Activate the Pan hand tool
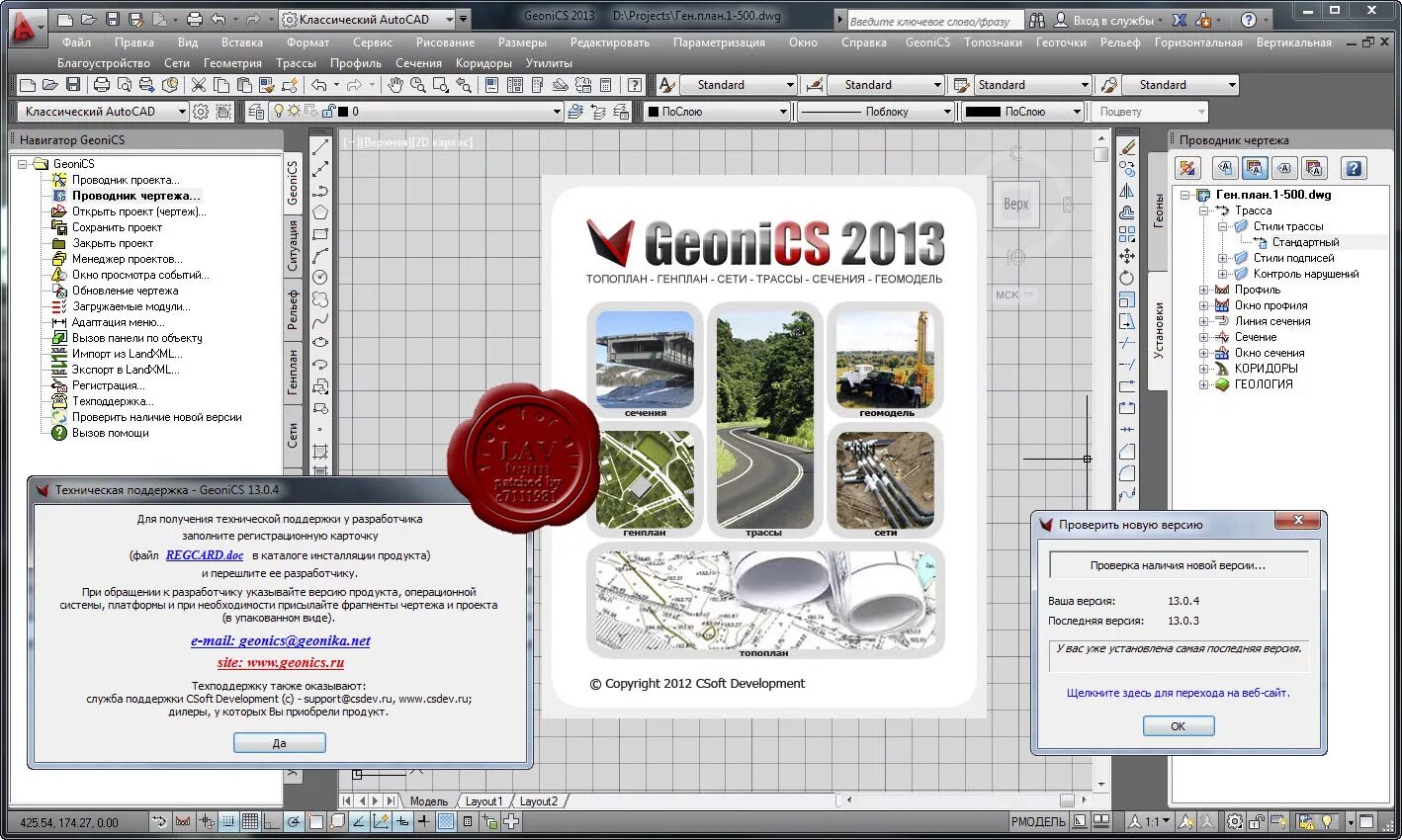Image resolution: width=1402 pixels, height=840 pixels. click(395, 85)
